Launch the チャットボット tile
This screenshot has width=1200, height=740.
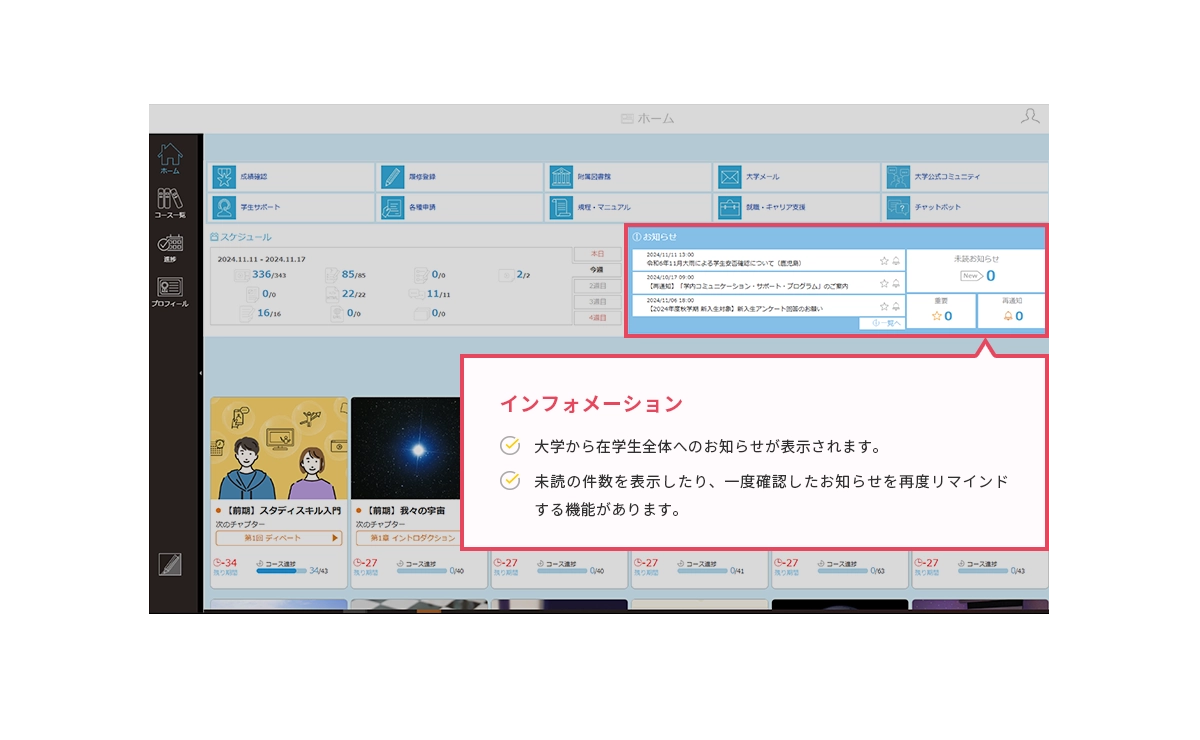click(x=966, y=208)
